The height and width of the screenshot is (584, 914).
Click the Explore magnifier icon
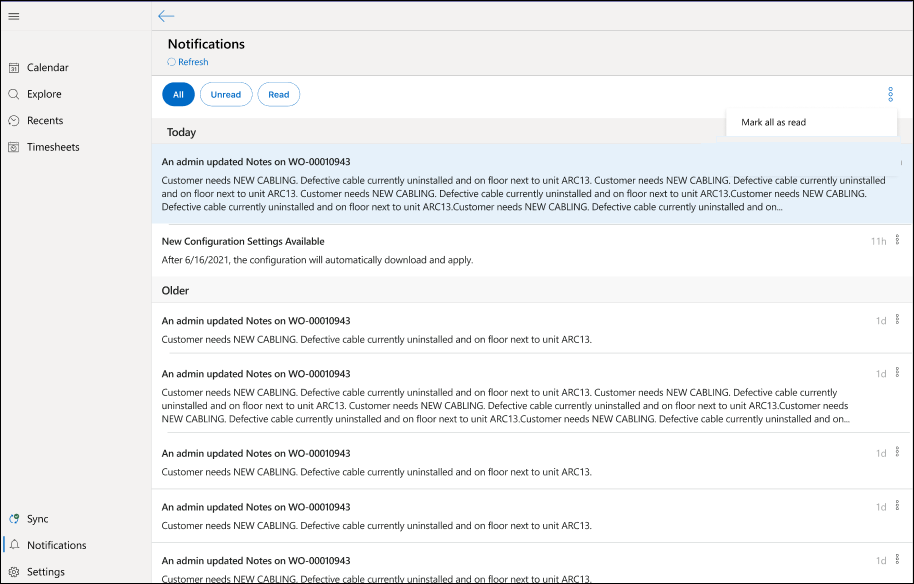(x=14, y=94)
